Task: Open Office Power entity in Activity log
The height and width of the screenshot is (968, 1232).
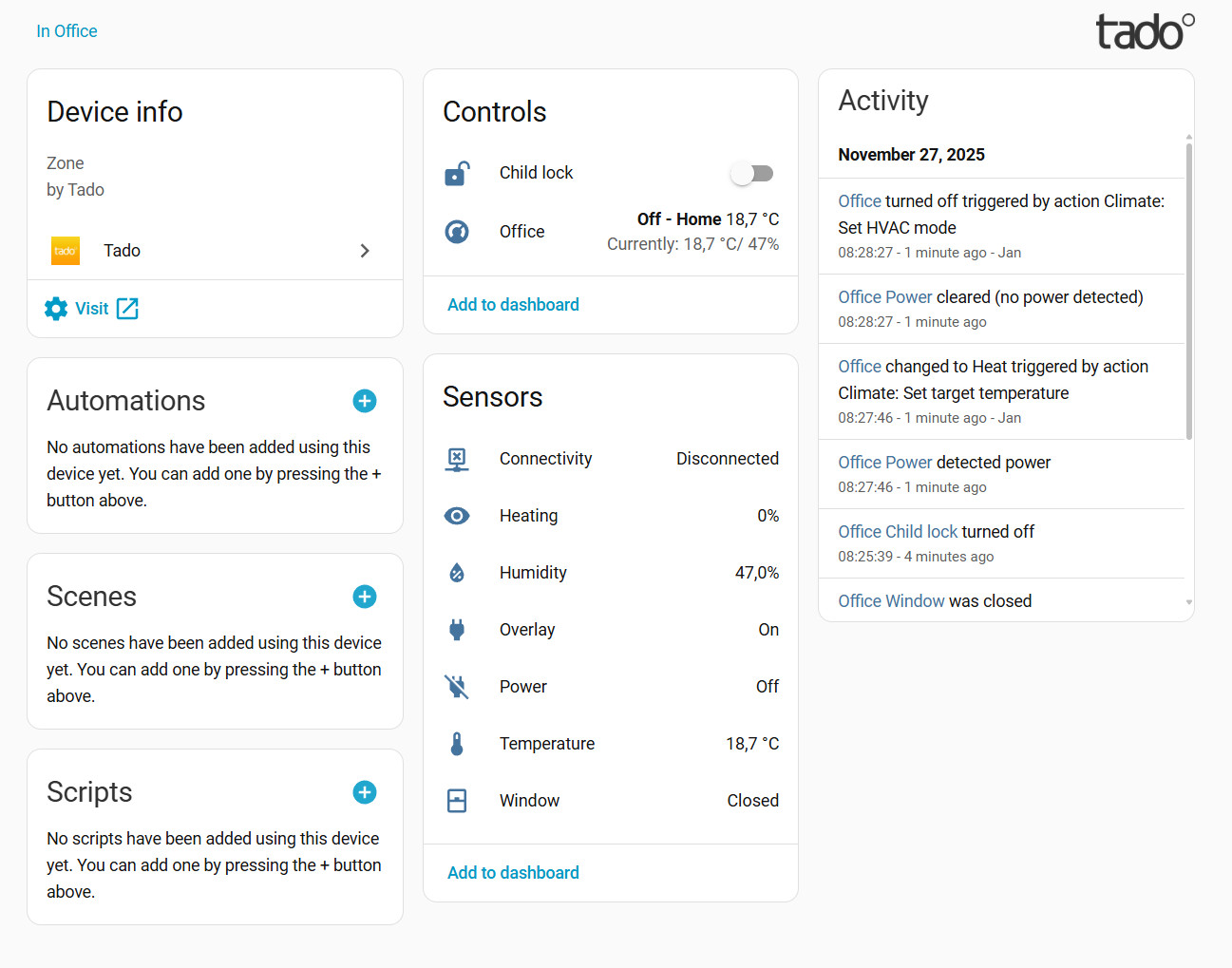Action: point(884,297)
